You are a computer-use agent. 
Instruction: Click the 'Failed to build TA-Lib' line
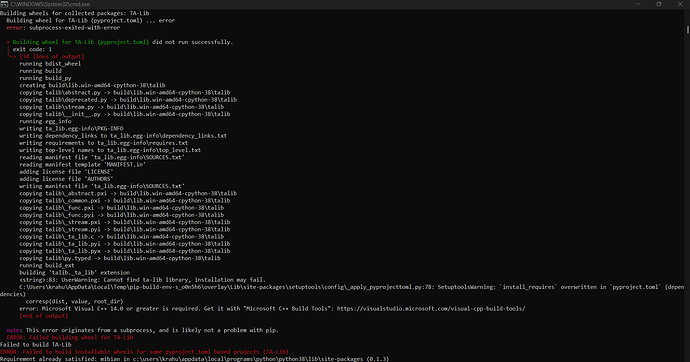(36, 345)
